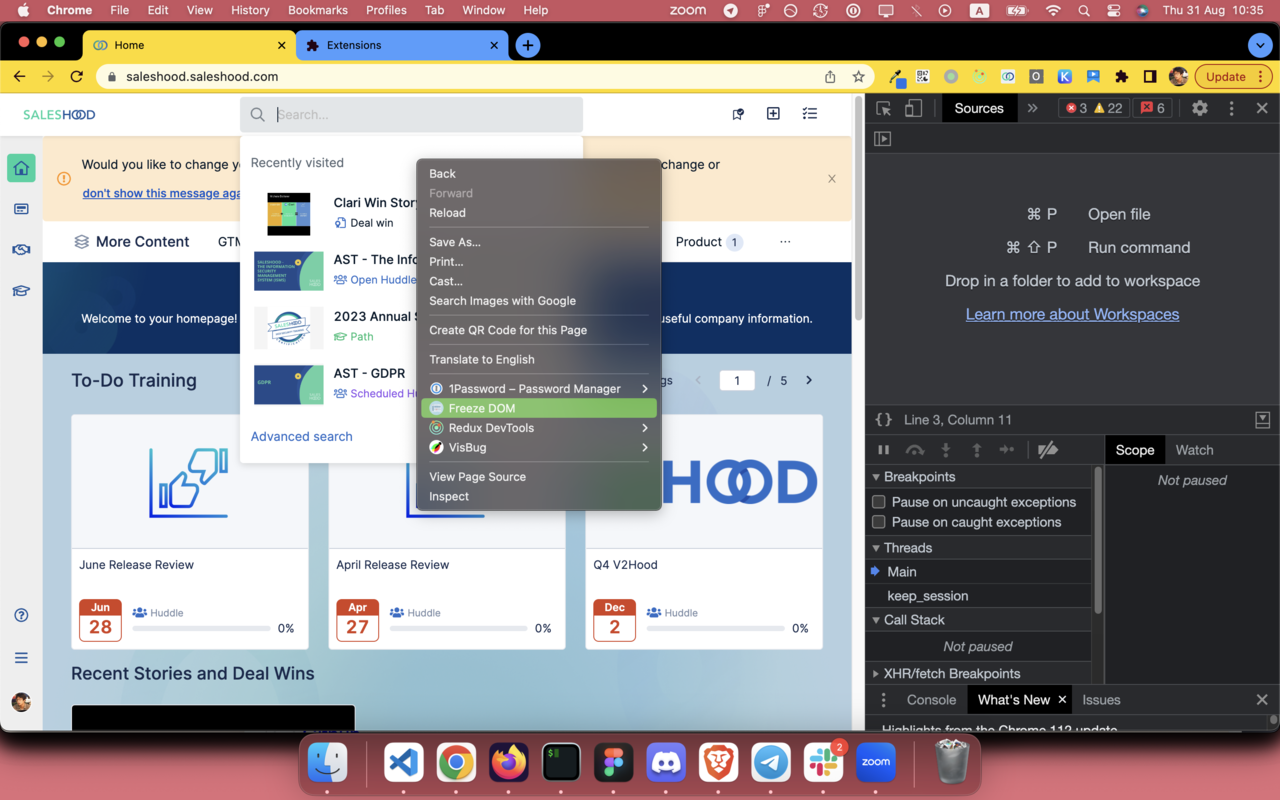Open Figma from the Dock
The image size is (1280, 800).
click(613, 763)
